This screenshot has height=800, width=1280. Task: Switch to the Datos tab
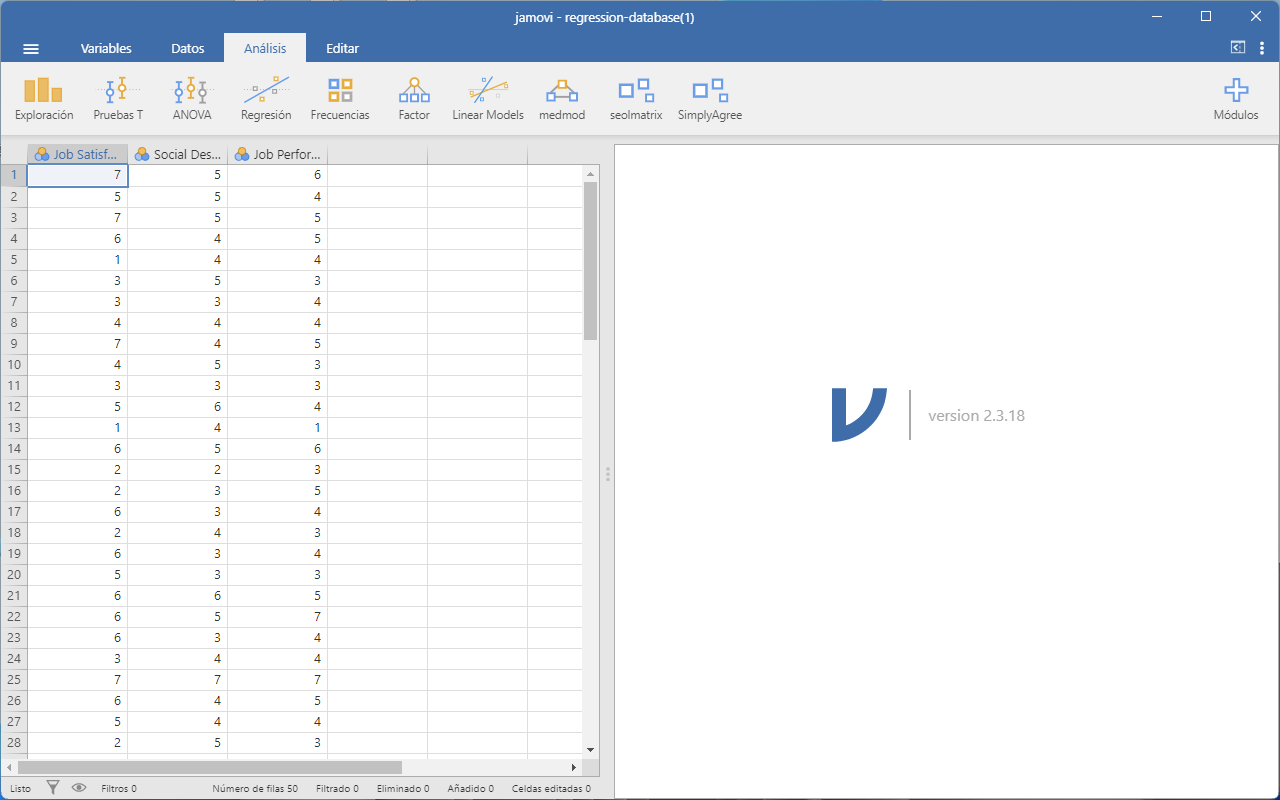(188, 48)
